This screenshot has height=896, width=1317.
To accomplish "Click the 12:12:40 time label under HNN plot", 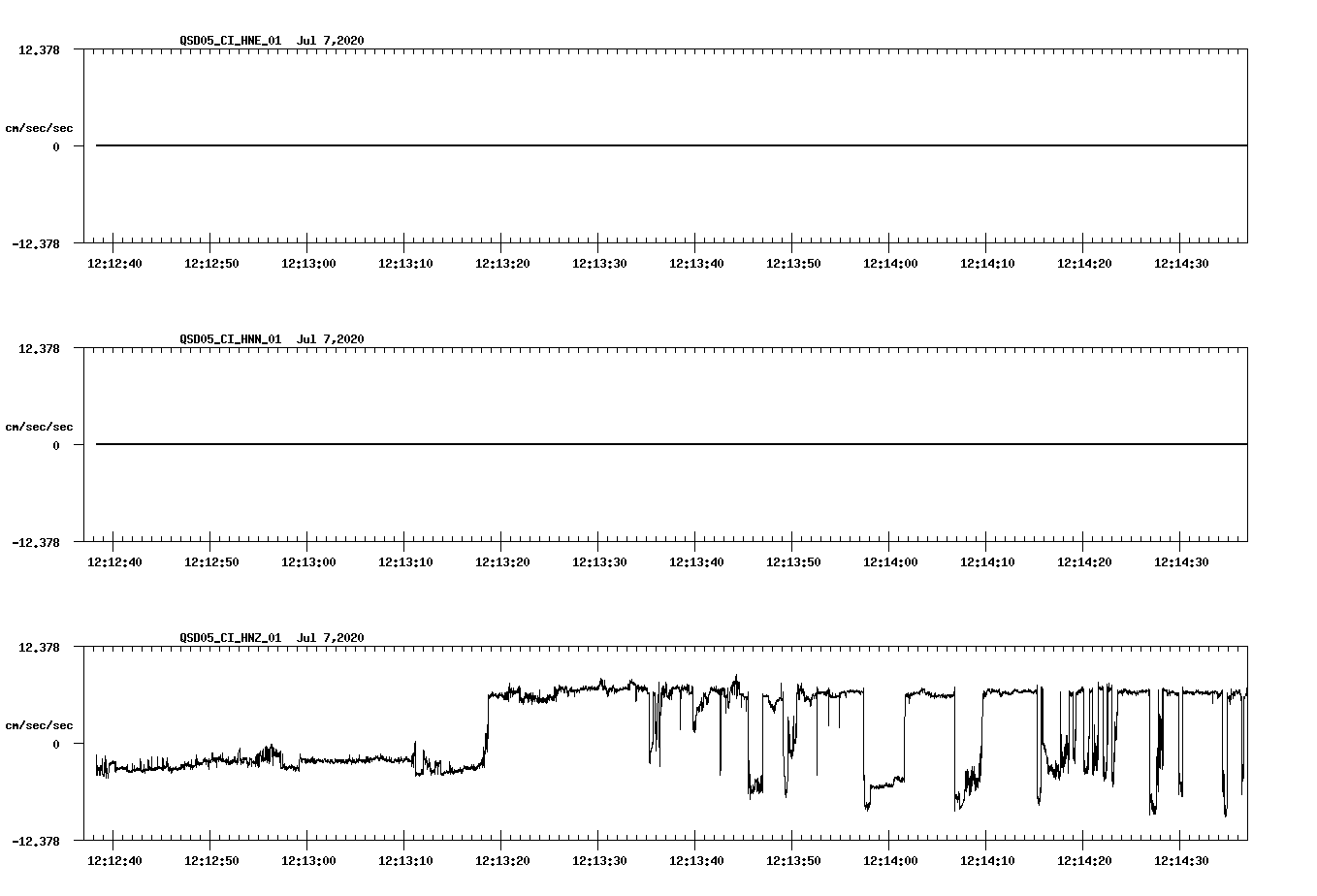I will tap(114, 562).
